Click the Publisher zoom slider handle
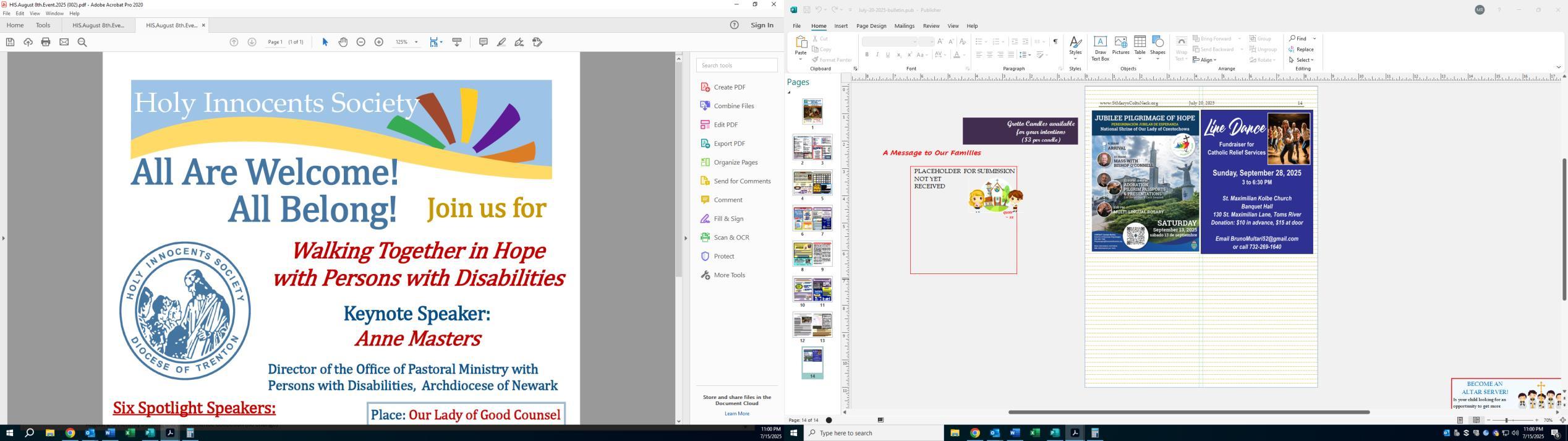The height and width of the screenshot is (441, 1568). pos(1507,421)
